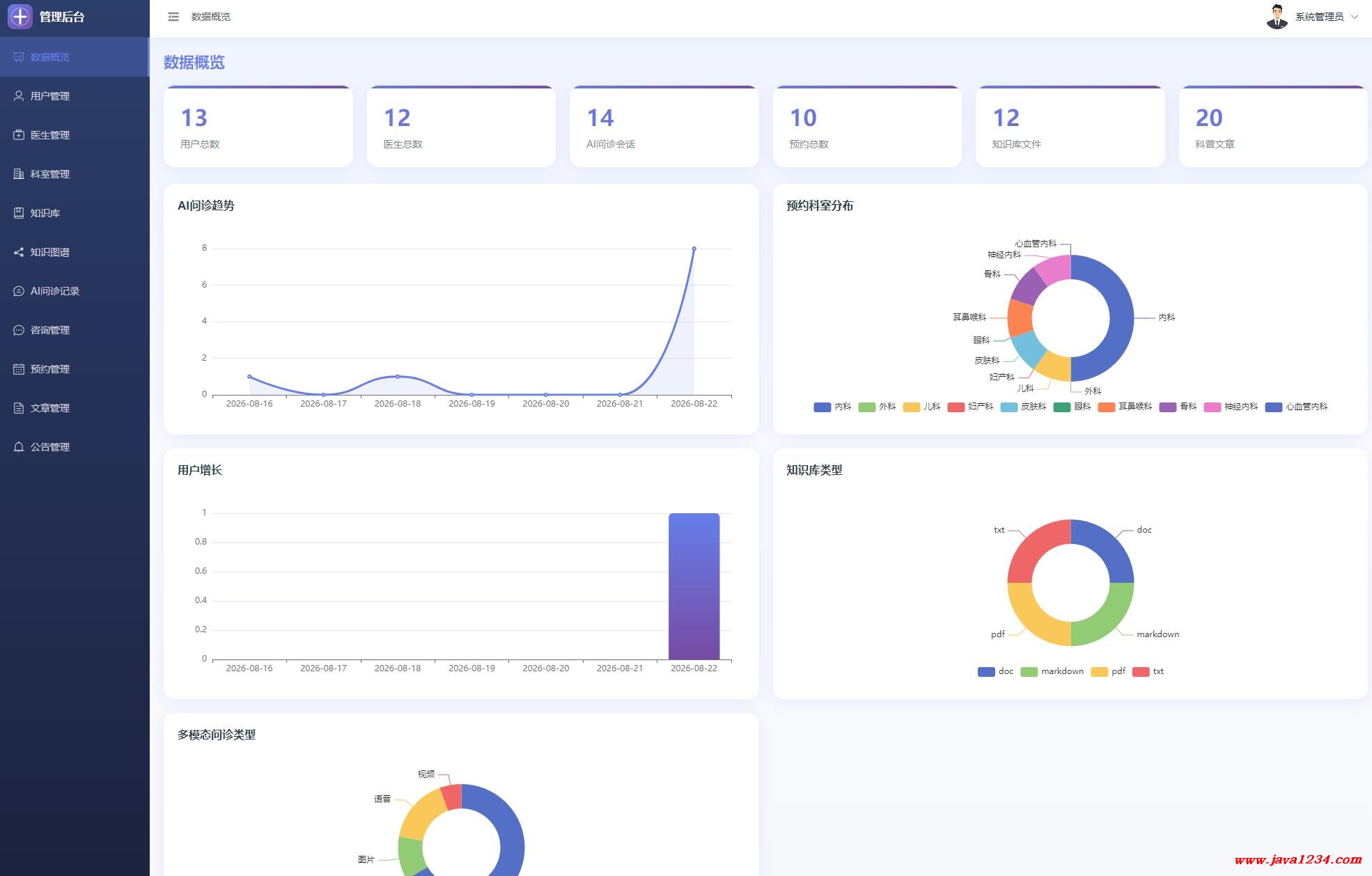
Task: Click the 用户管理 person icon
Action: pos(19,96)
